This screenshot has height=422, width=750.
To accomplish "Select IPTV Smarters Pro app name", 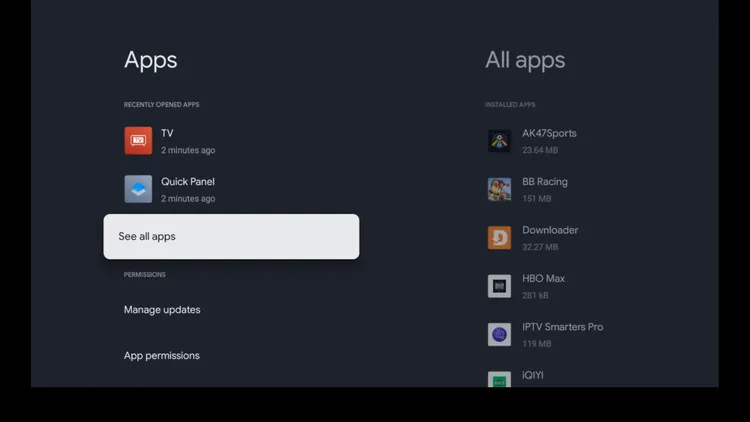I will click(562, 327).
